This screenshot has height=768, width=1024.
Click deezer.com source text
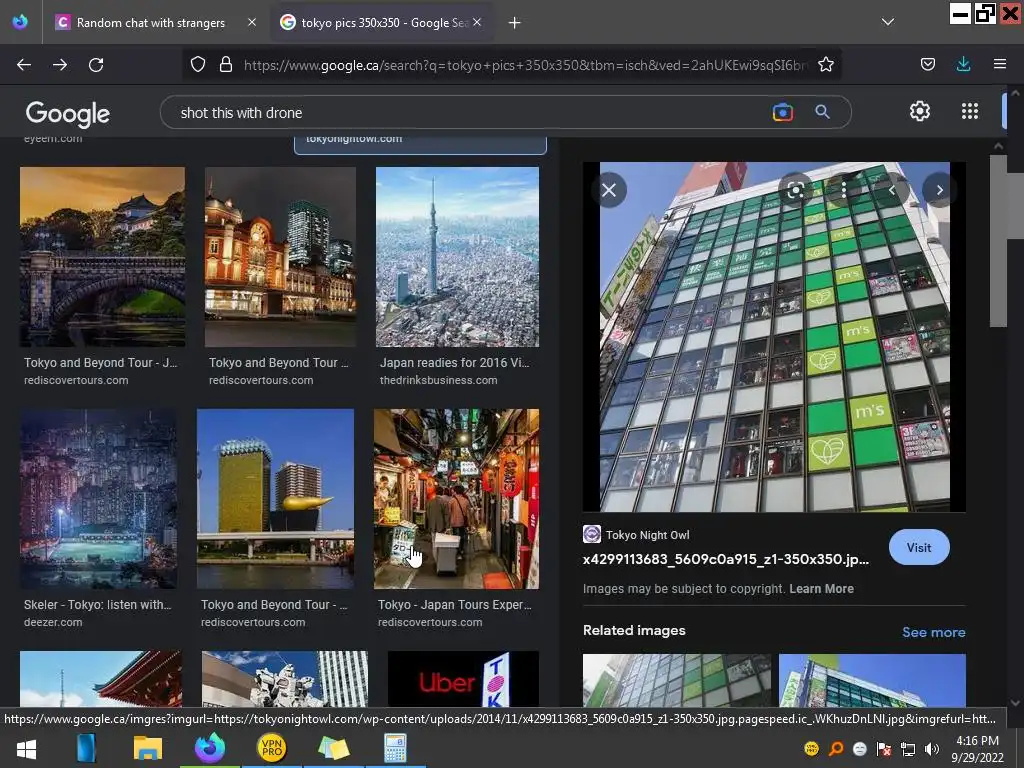(53, 622)
